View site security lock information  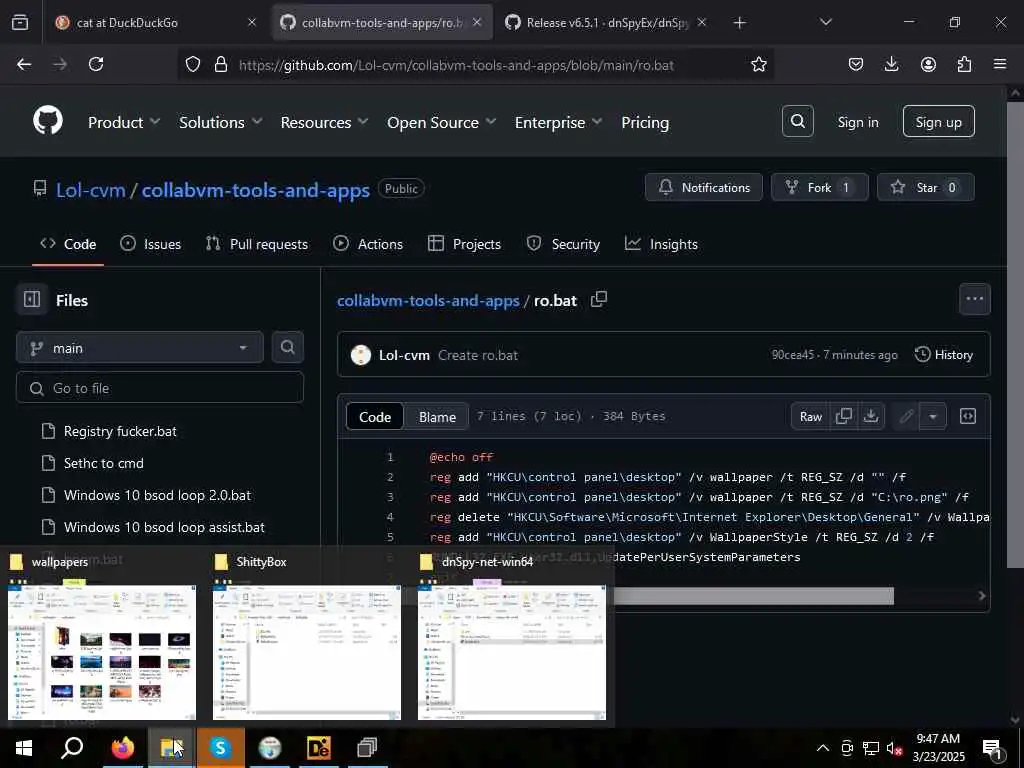pos(221,64)
